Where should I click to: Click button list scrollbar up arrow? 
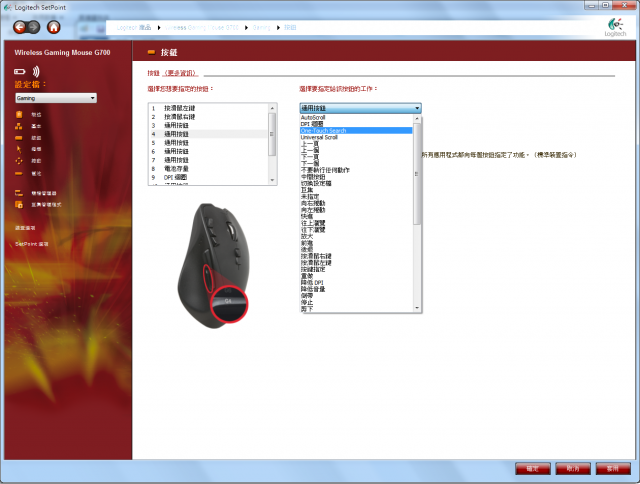(272, 108)
